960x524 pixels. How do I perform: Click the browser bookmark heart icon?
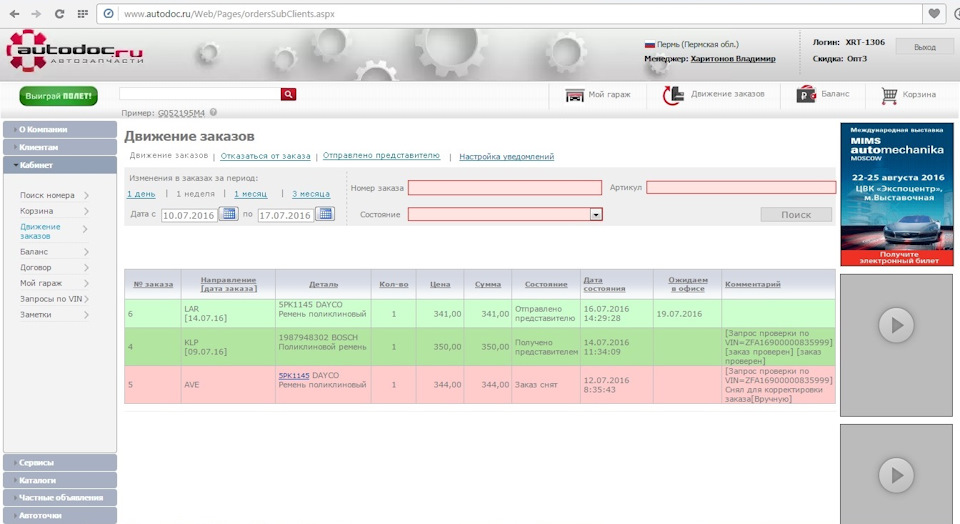(x=934, y=13)
